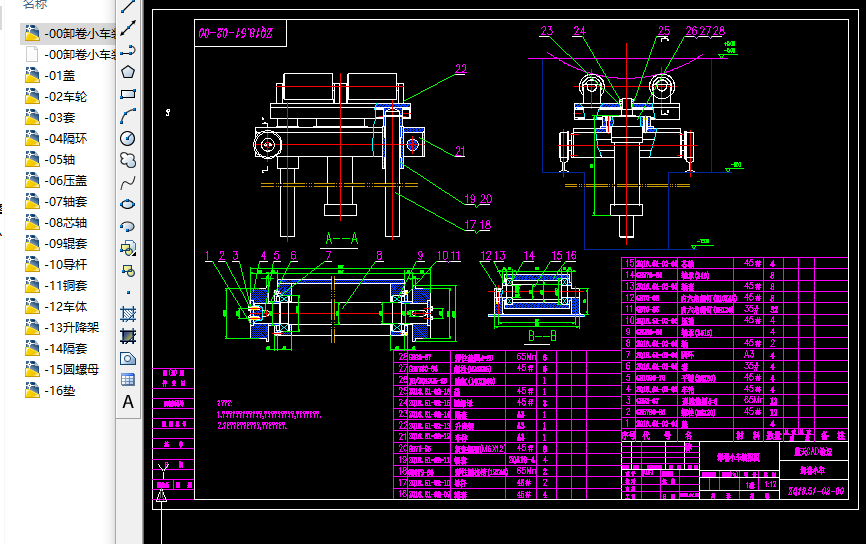Select the Region tool
The width and height of the screenshot is (866, 544).
pyautogui.click(x=128, y=358)
